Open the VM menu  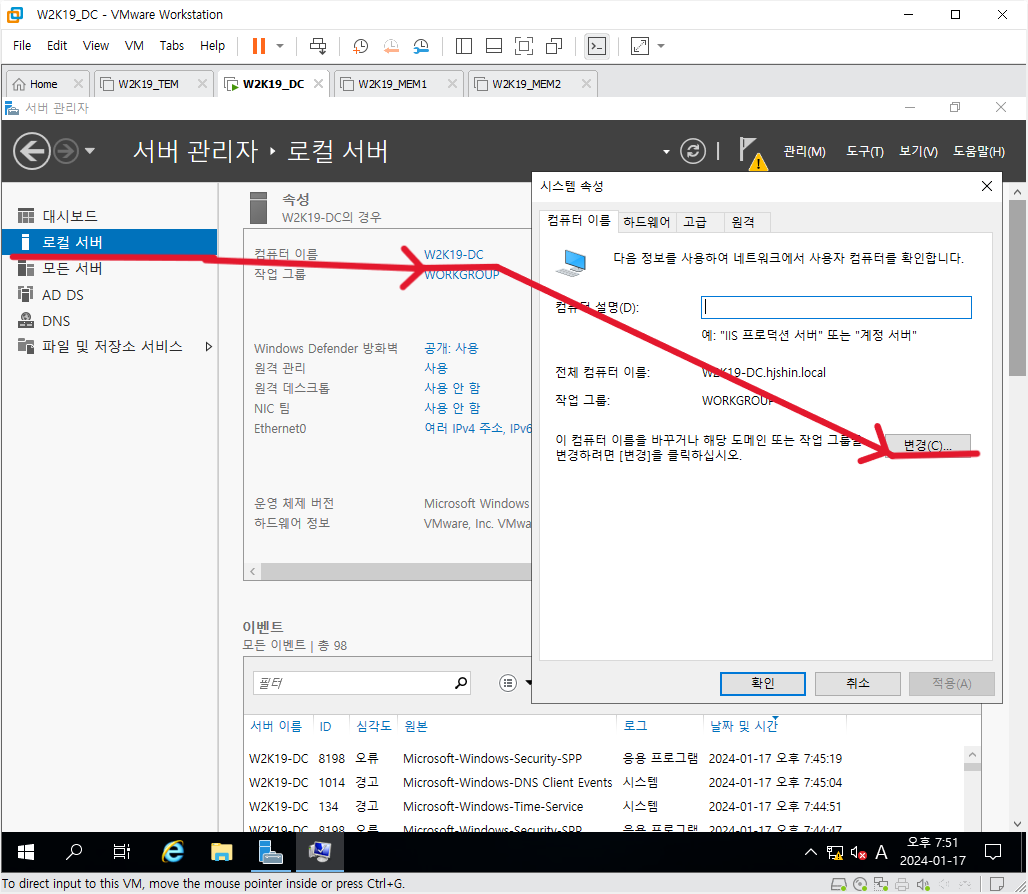tap(134, 46)
